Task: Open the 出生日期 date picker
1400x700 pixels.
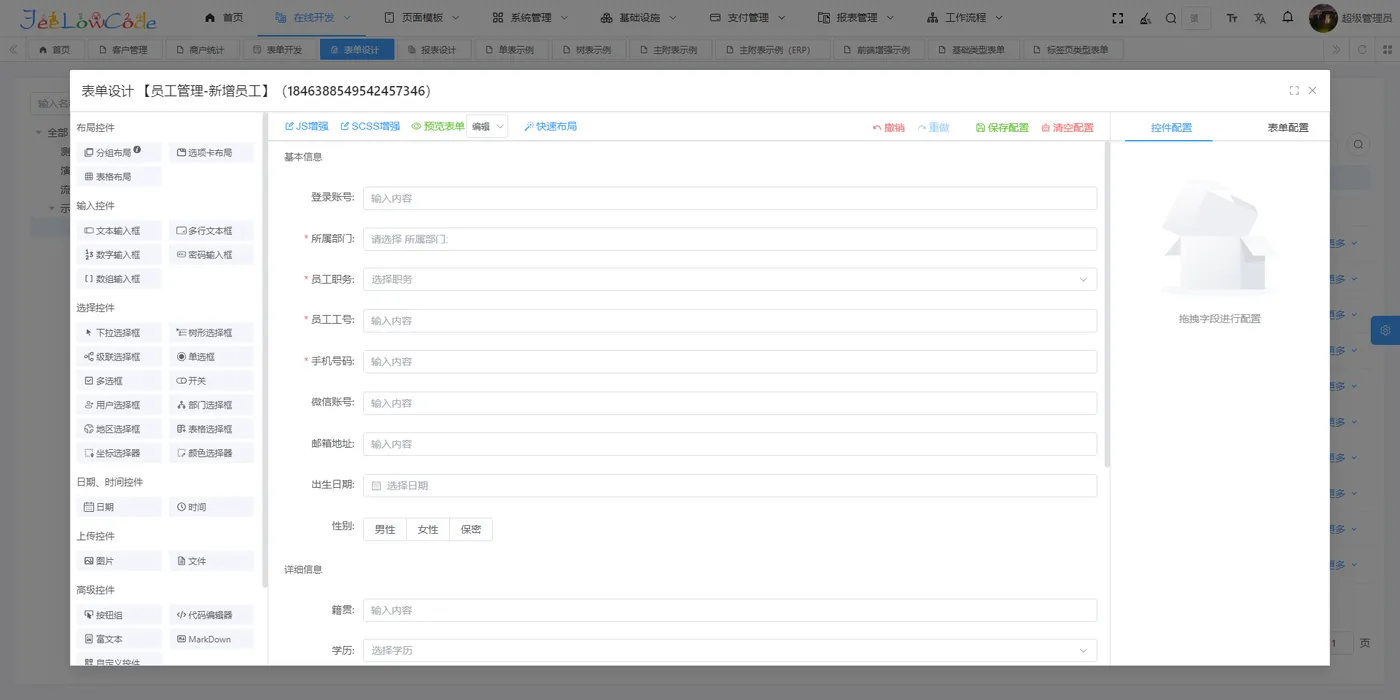Action: tap(730, 485)
